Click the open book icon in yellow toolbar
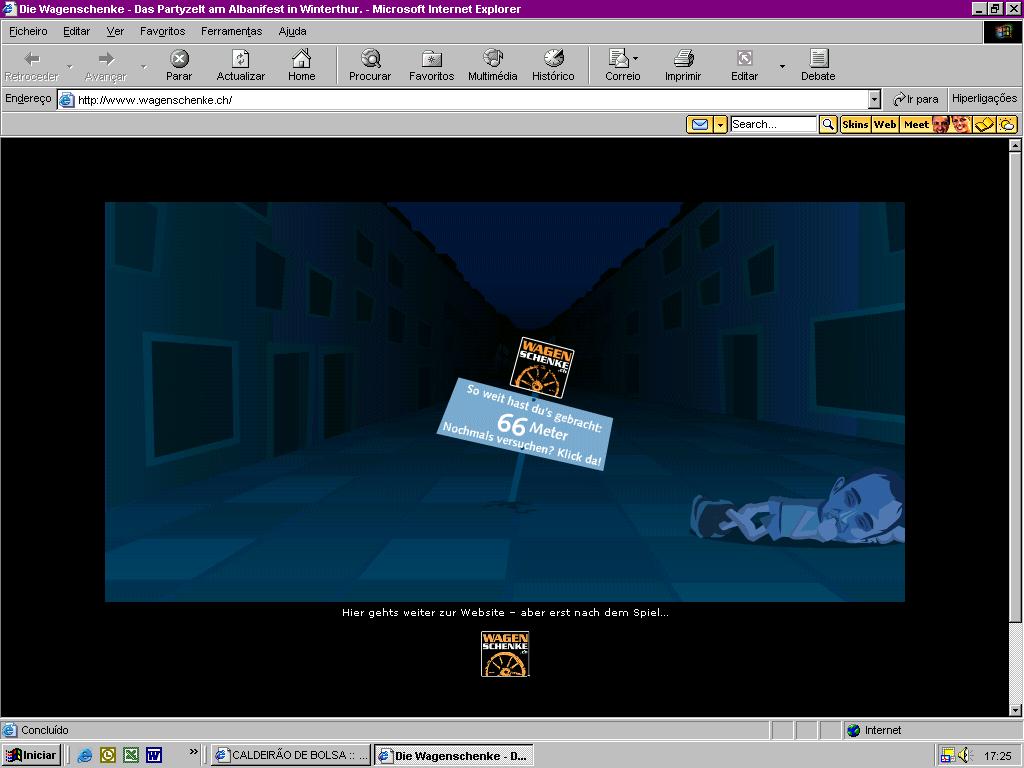The height and width of the screenshot is (768, 1024). click(984, 124)
